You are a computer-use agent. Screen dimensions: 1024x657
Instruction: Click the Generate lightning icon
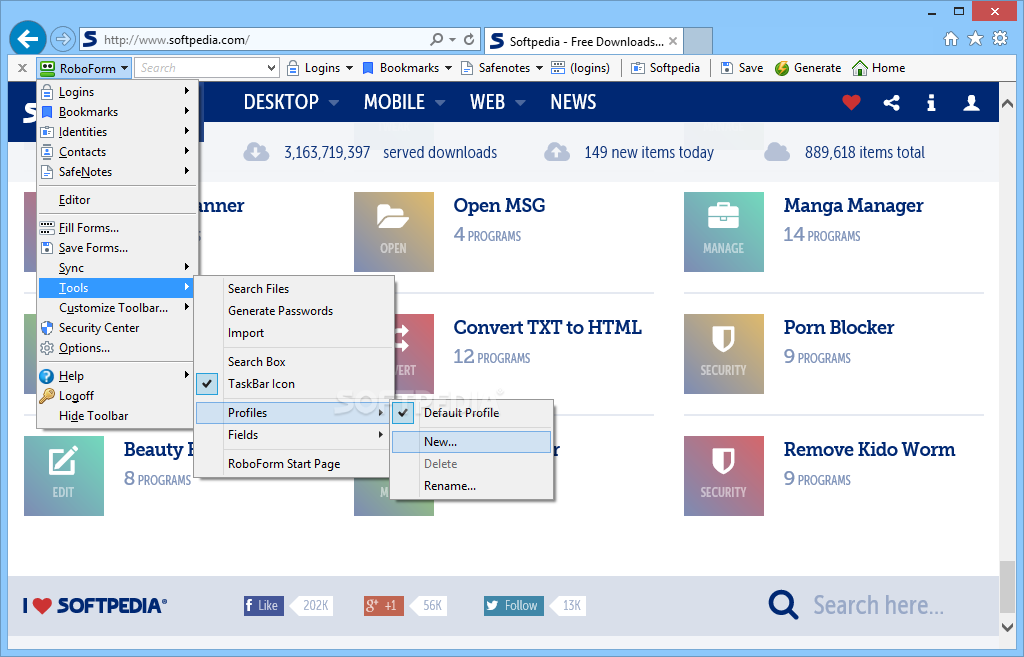[x=808, y=68]
